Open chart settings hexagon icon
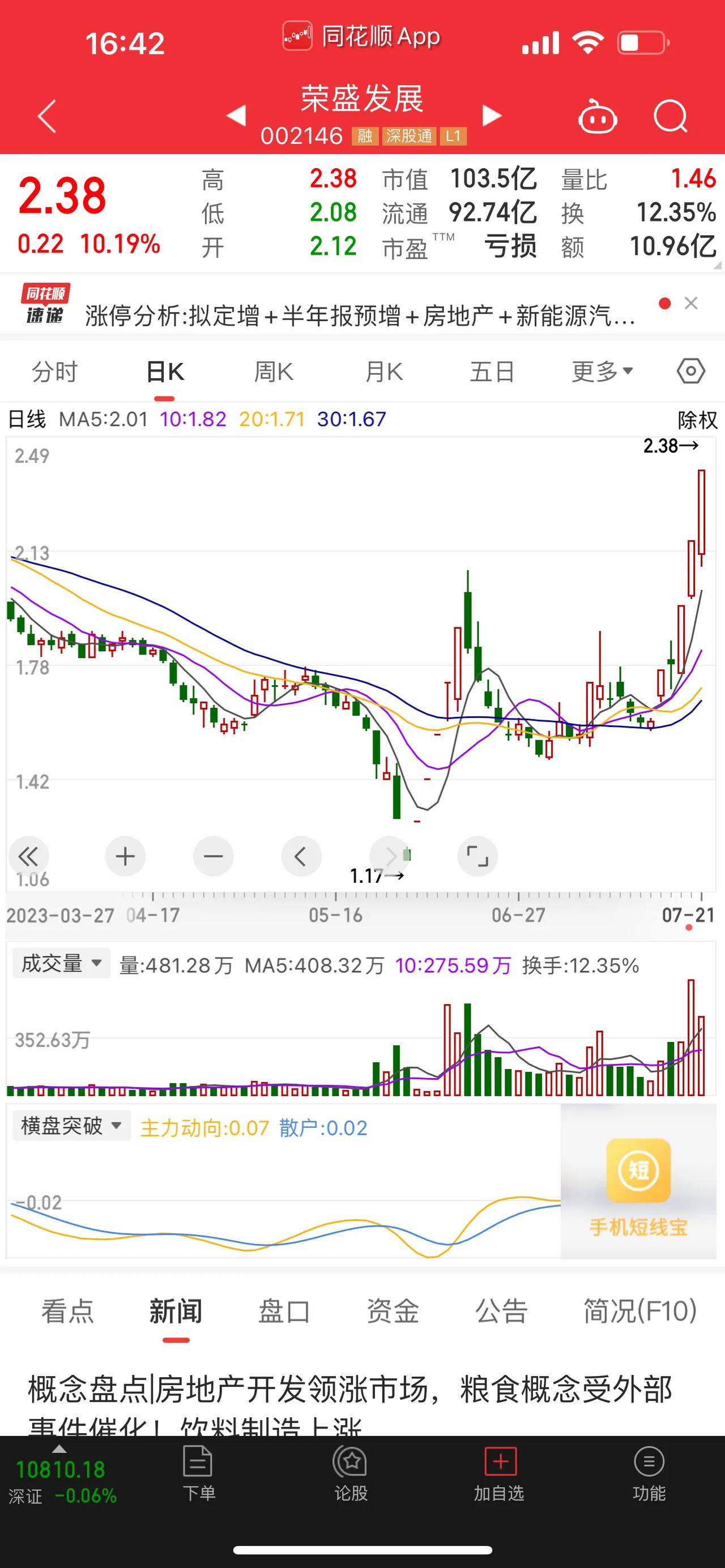This screenshot has width=725, height=1568. coord(691,371)
